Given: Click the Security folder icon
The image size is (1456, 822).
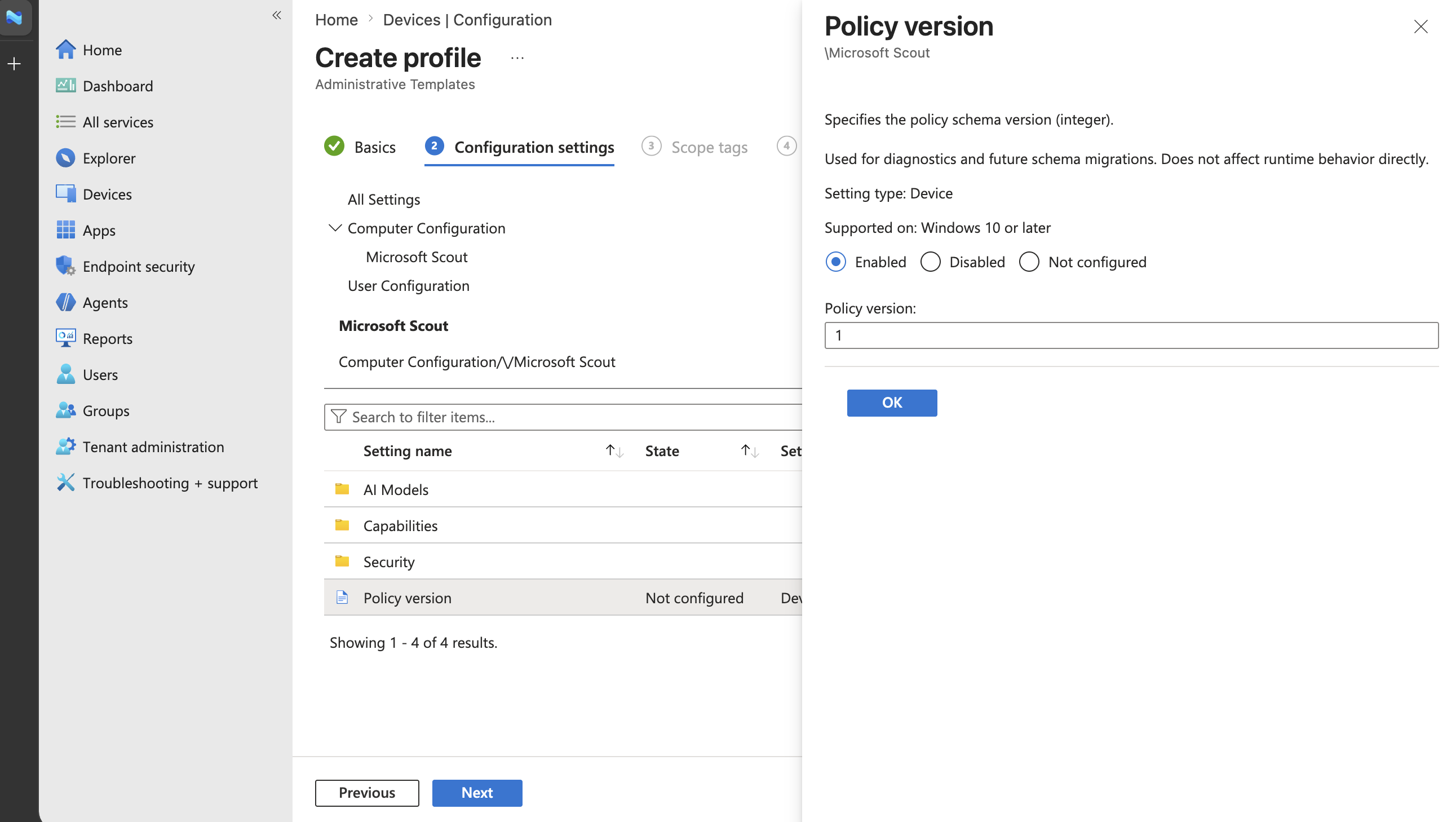Looking at the screenshot, I should [342, 562].
